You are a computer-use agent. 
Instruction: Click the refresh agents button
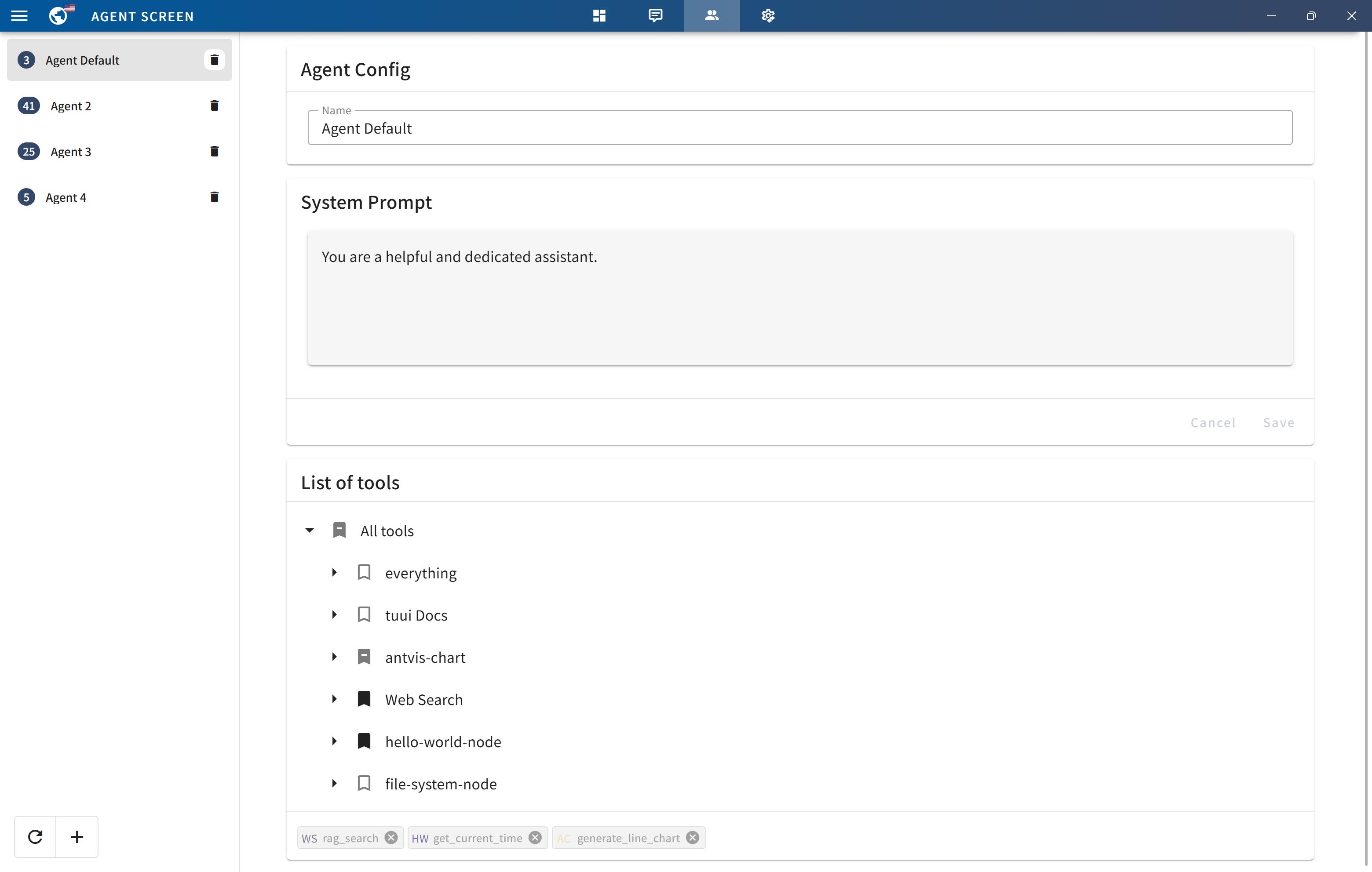click(35, 836)
